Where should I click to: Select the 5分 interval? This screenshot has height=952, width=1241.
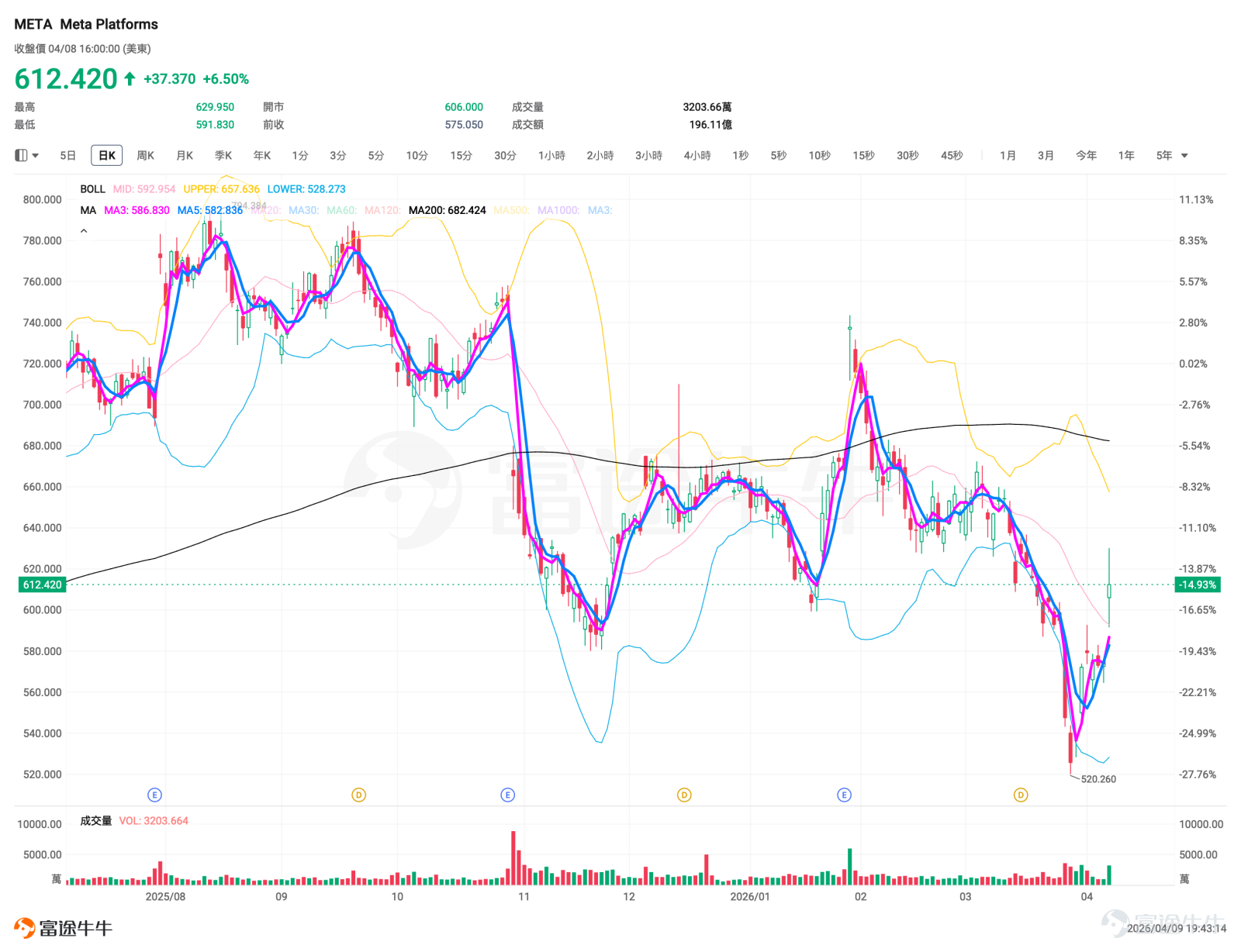pos(376,156)
